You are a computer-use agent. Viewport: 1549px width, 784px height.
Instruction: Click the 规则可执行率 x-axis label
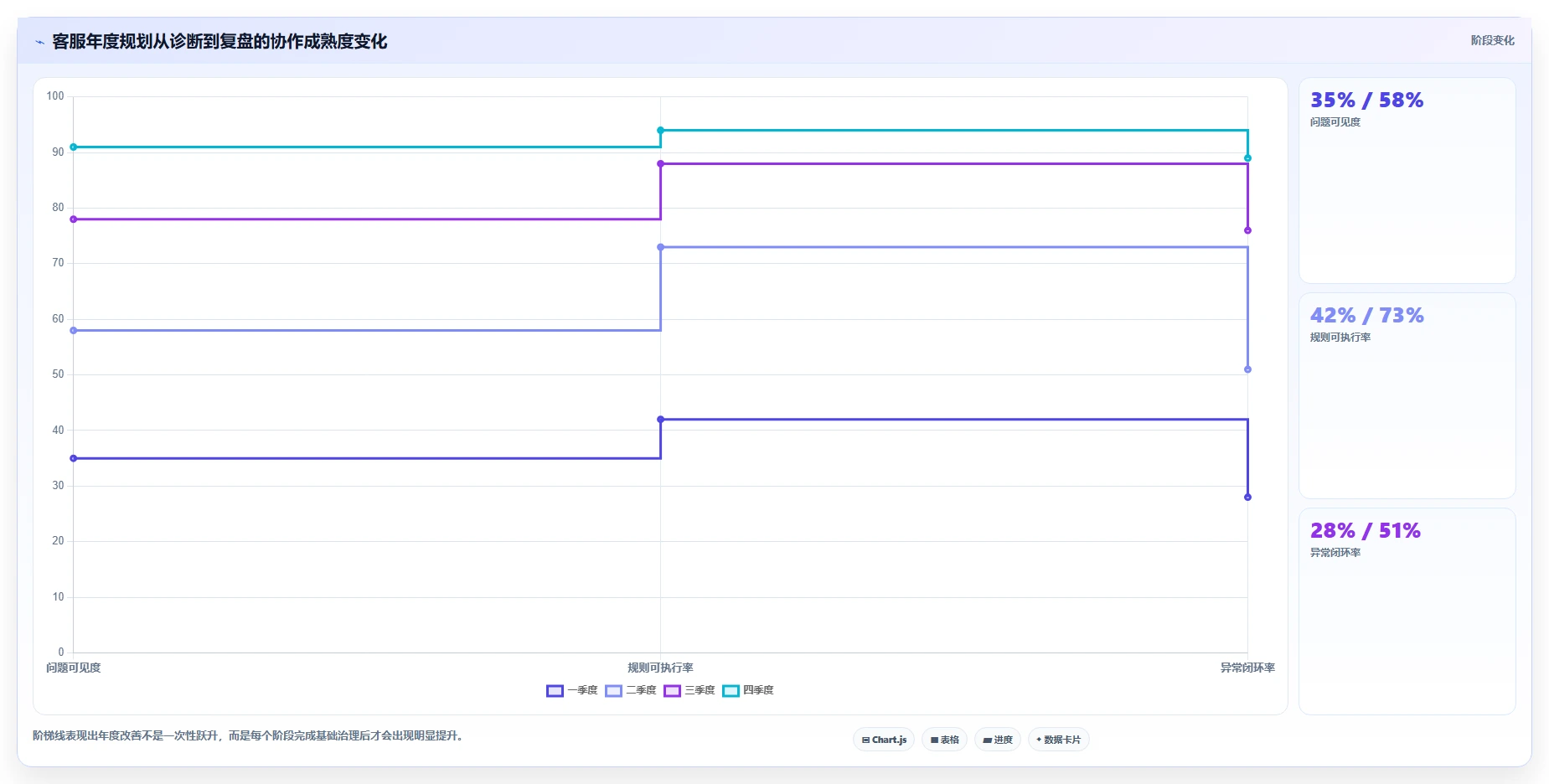(660, 668)
